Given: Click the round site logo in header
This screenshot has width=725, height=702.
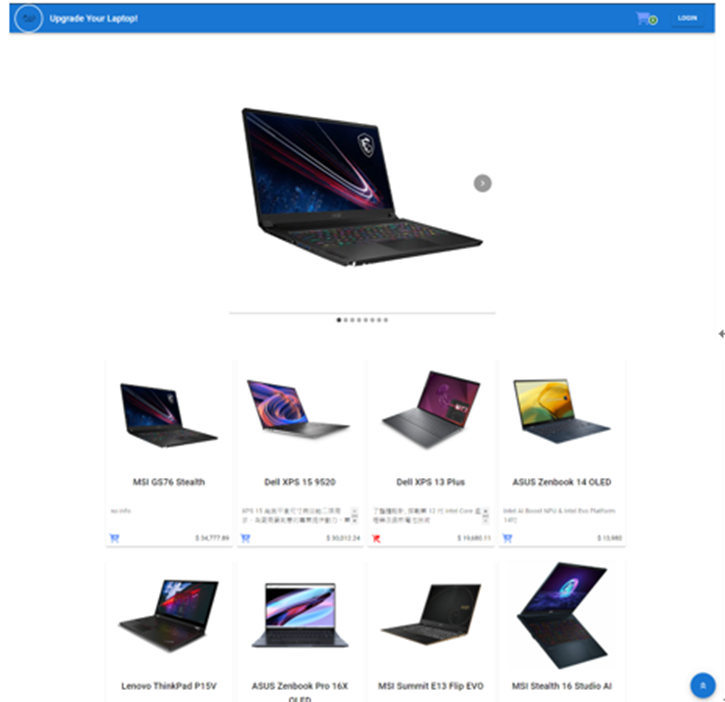Looking at the screenshot, I should coord(29,18).
